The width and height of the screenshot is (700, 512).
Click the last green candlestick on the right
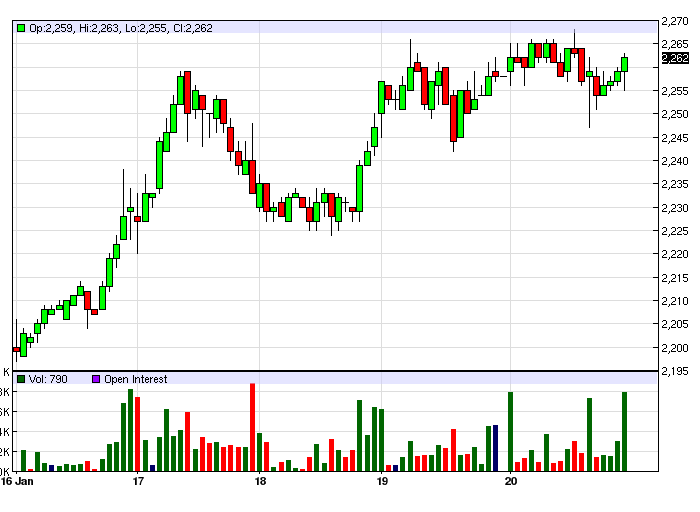tap(624, 64)
